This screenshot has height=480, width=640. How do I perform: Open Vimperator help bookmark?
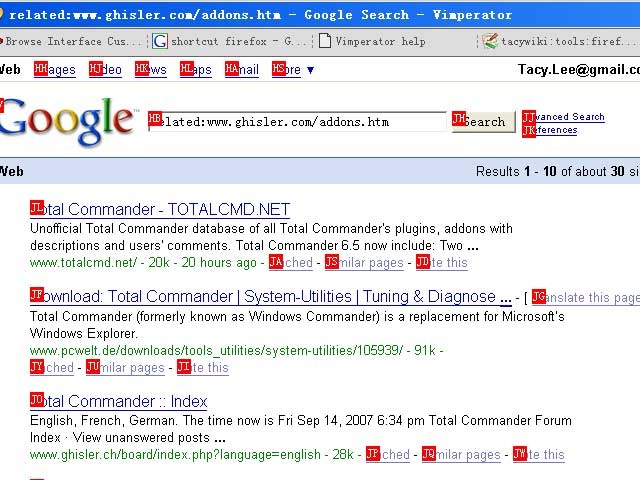pyautogui.click(x=372, y=41)
